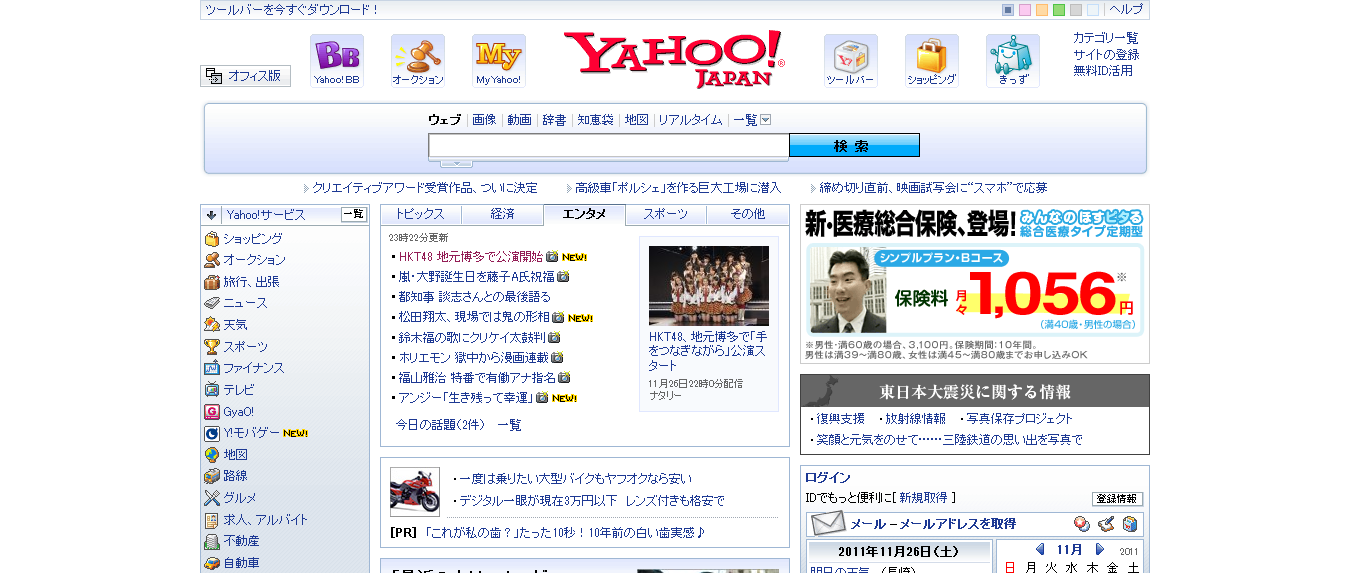This screenshot has height=573, width=1349.
Task: Select the 動画 search category
Action: point(519,120)
